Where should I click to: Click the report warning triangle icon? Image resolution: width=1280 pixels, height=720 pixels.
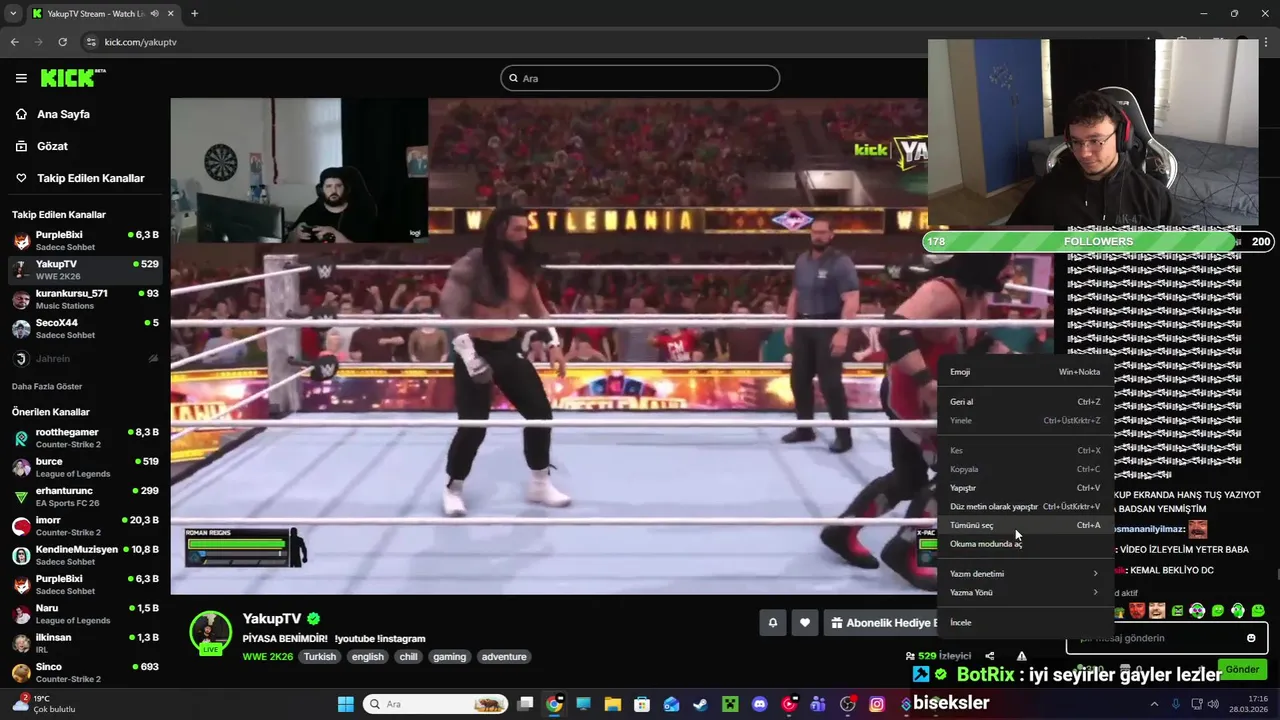(1021, 656)
